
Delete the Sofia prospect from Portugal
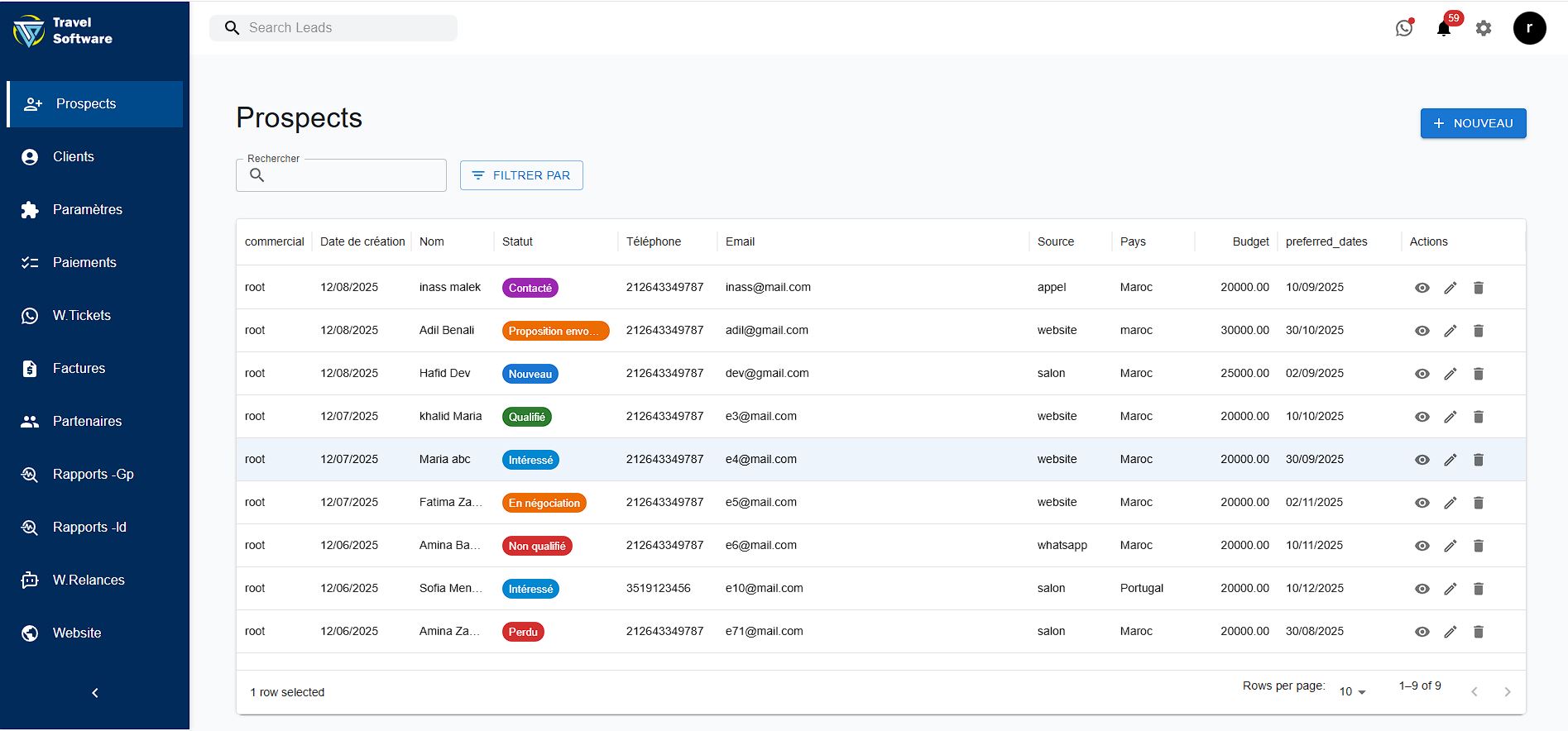(x=1479, y=589)
